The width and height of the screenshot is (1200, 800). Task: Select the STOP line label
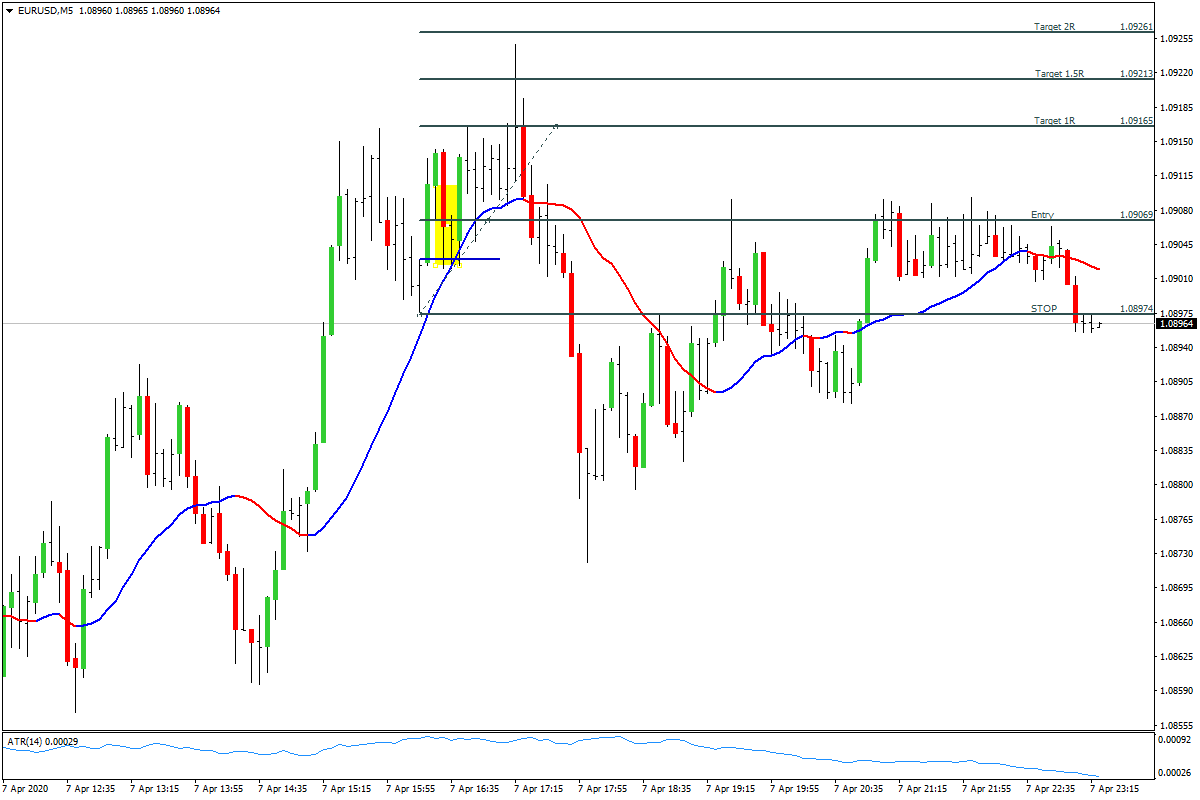pyautogui.click(x=1043, y=309)
